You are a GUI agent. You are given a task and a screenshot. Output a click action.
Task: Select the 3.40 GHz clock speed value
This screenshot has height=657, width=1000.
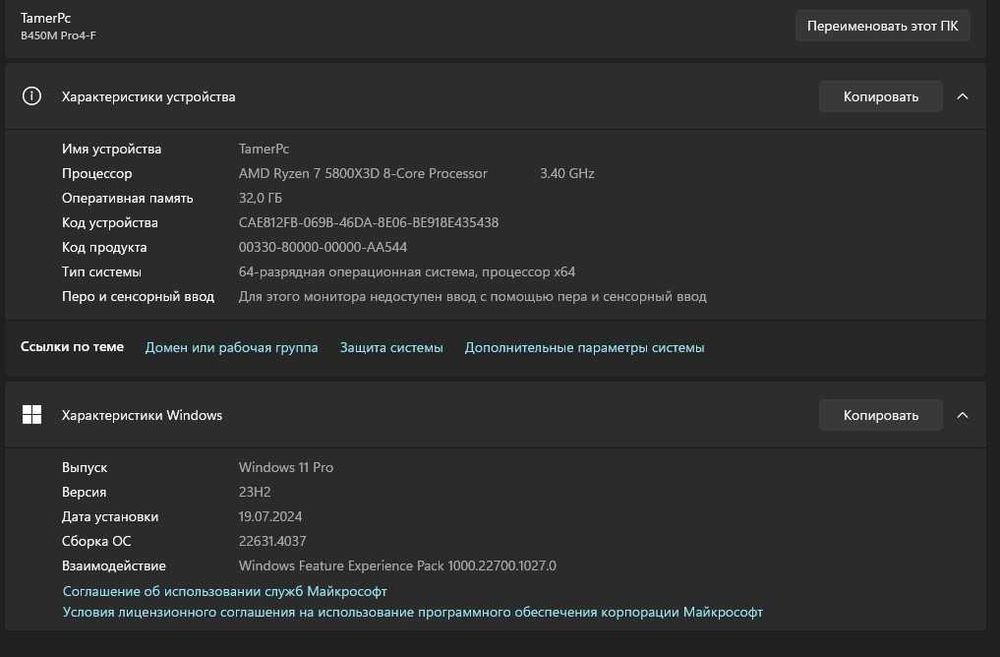click(x=567, y=173)
